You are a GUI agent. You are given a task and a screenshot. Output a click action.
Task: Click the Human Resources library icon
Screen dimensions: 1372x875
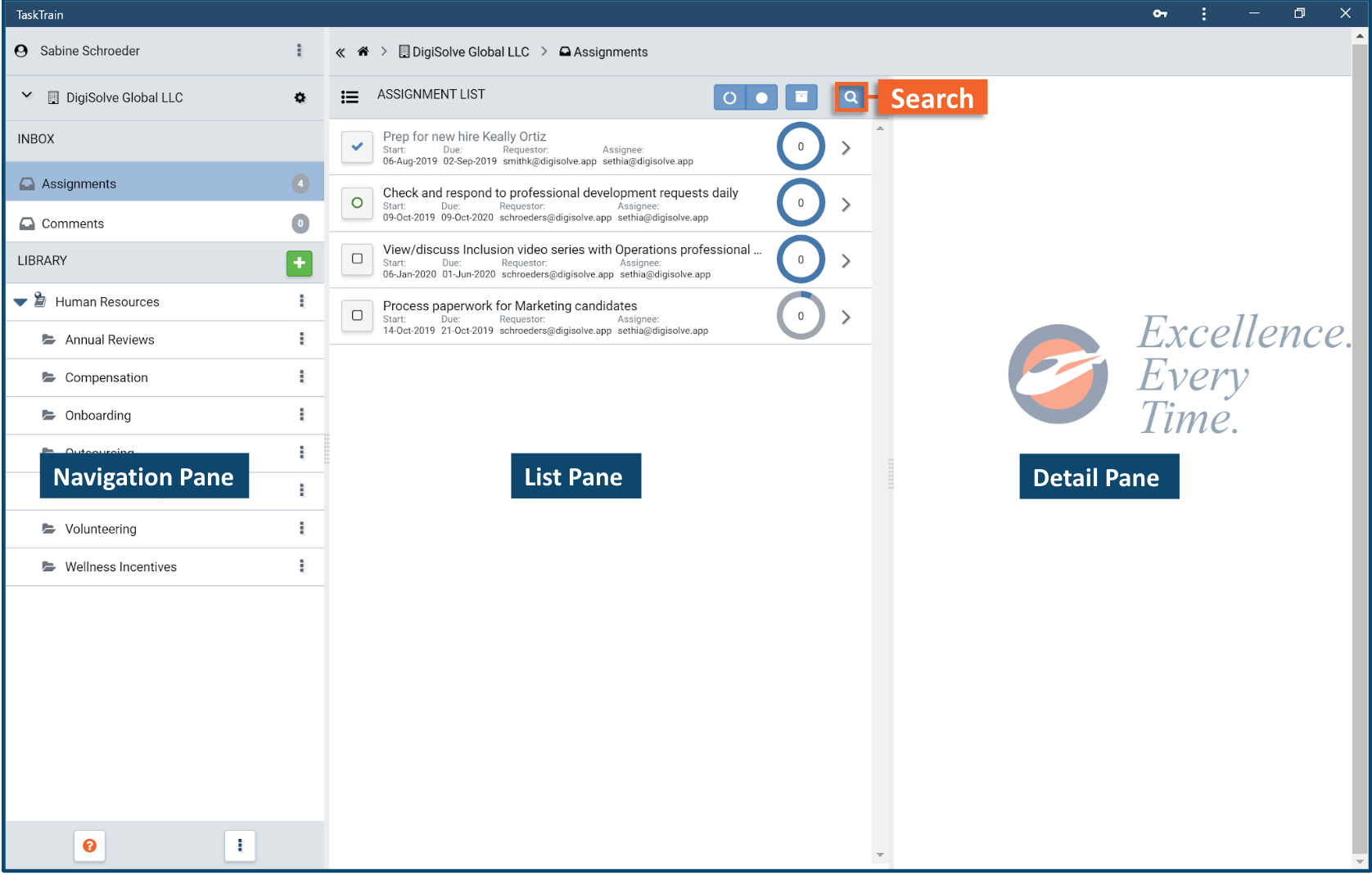tap(40, 300)
